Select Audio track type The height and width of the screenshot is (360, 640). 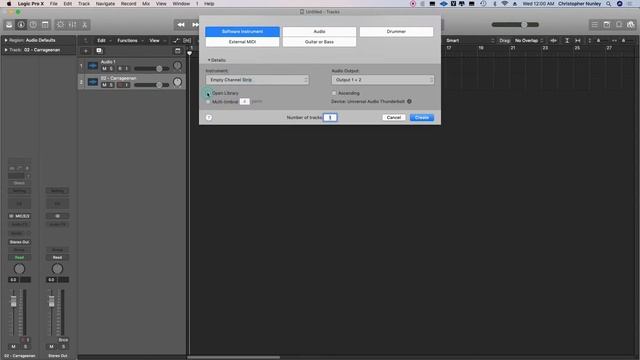319,31
